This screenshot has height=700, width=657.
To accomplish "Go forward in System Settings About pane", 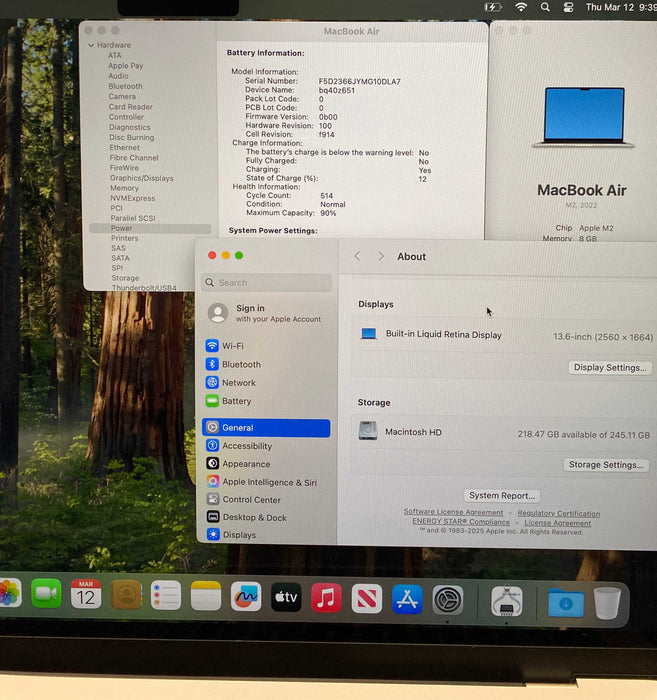I will pos(381,256).
